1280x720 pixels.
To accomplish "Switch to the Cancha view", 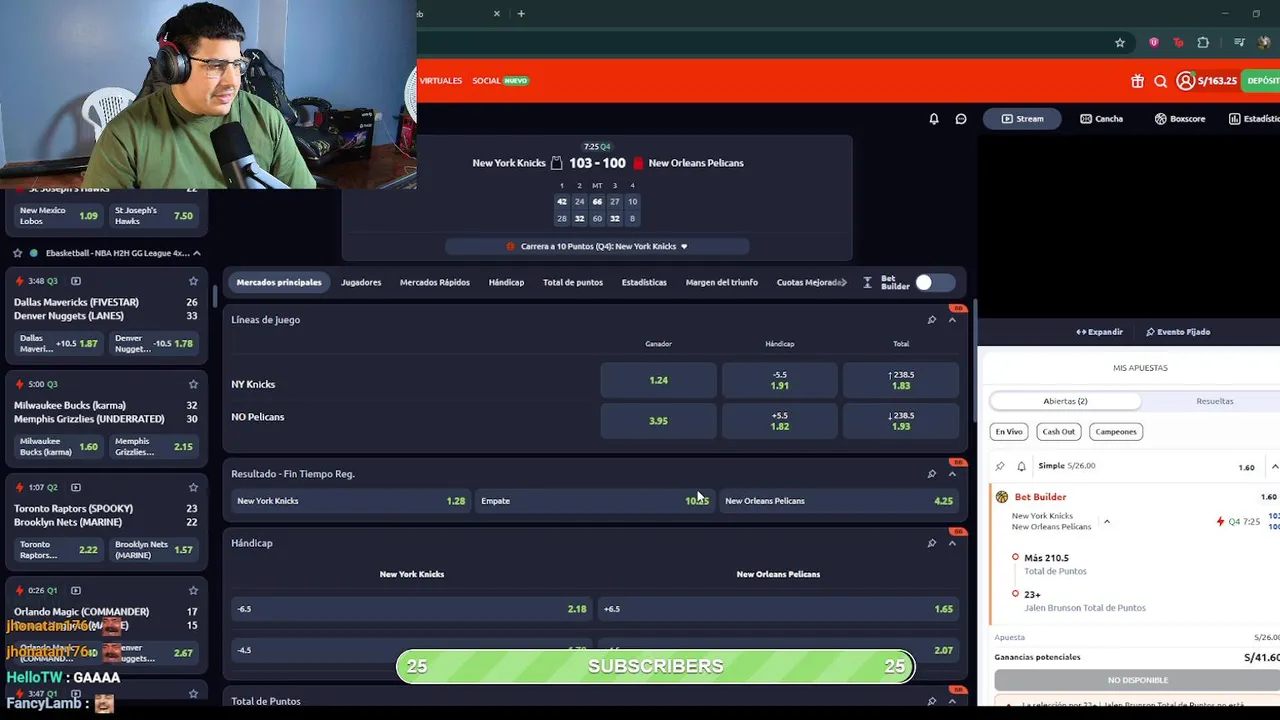I will click(1102, 119).
